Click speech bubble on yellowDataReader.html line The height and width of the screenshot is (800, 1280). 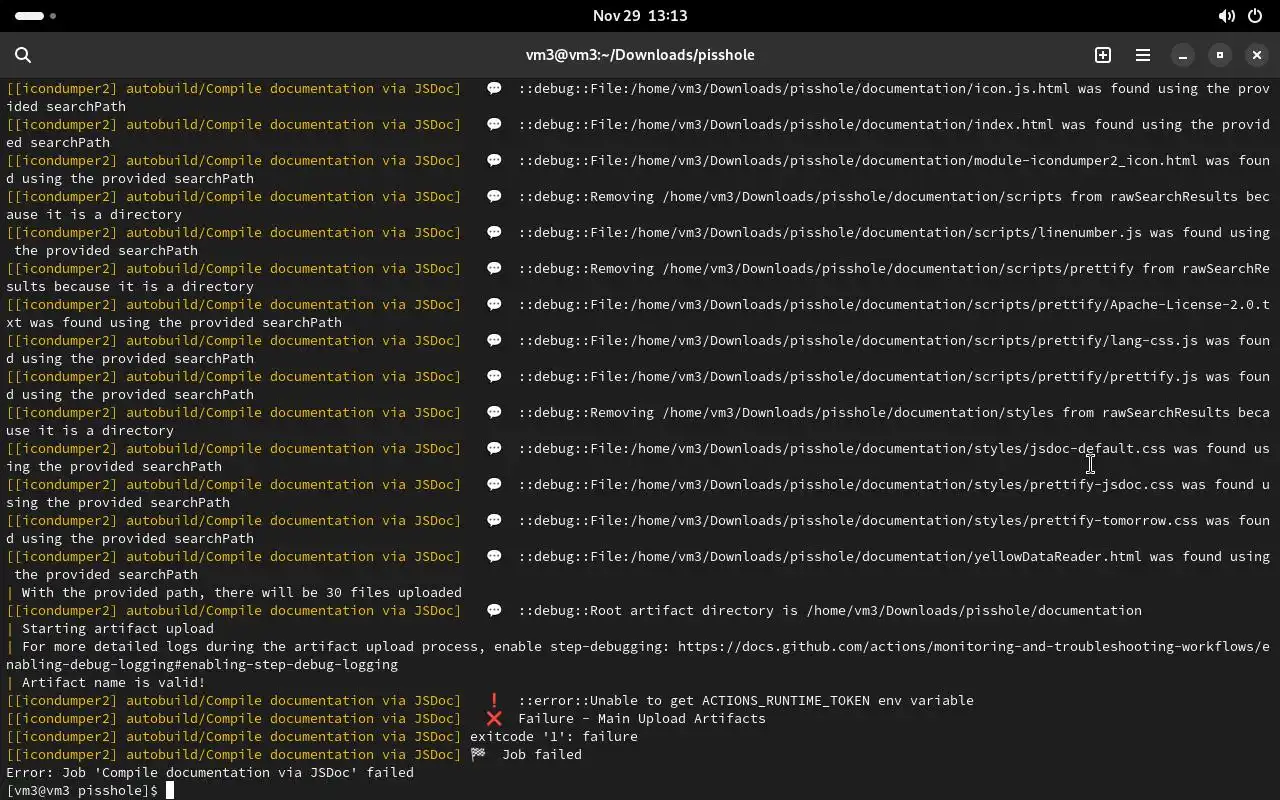pyautogui.click(x=494, y=556)
